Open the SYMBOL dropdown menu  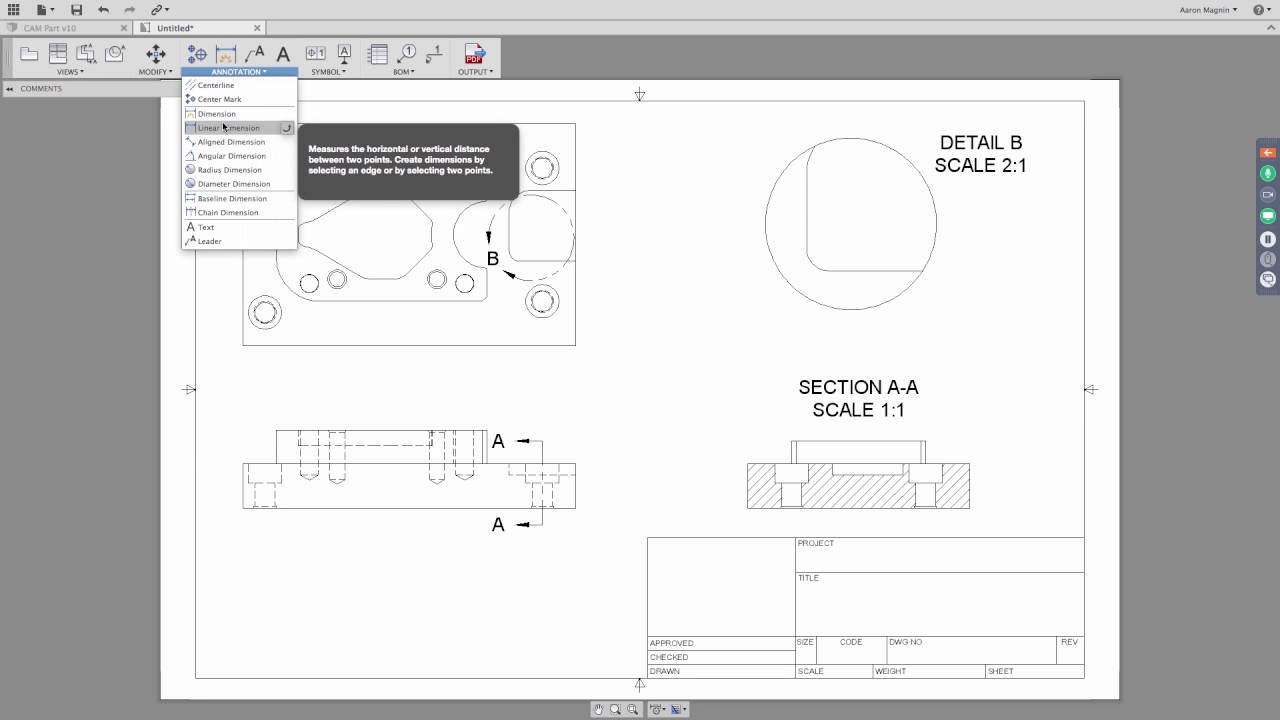tap(328, 72)
